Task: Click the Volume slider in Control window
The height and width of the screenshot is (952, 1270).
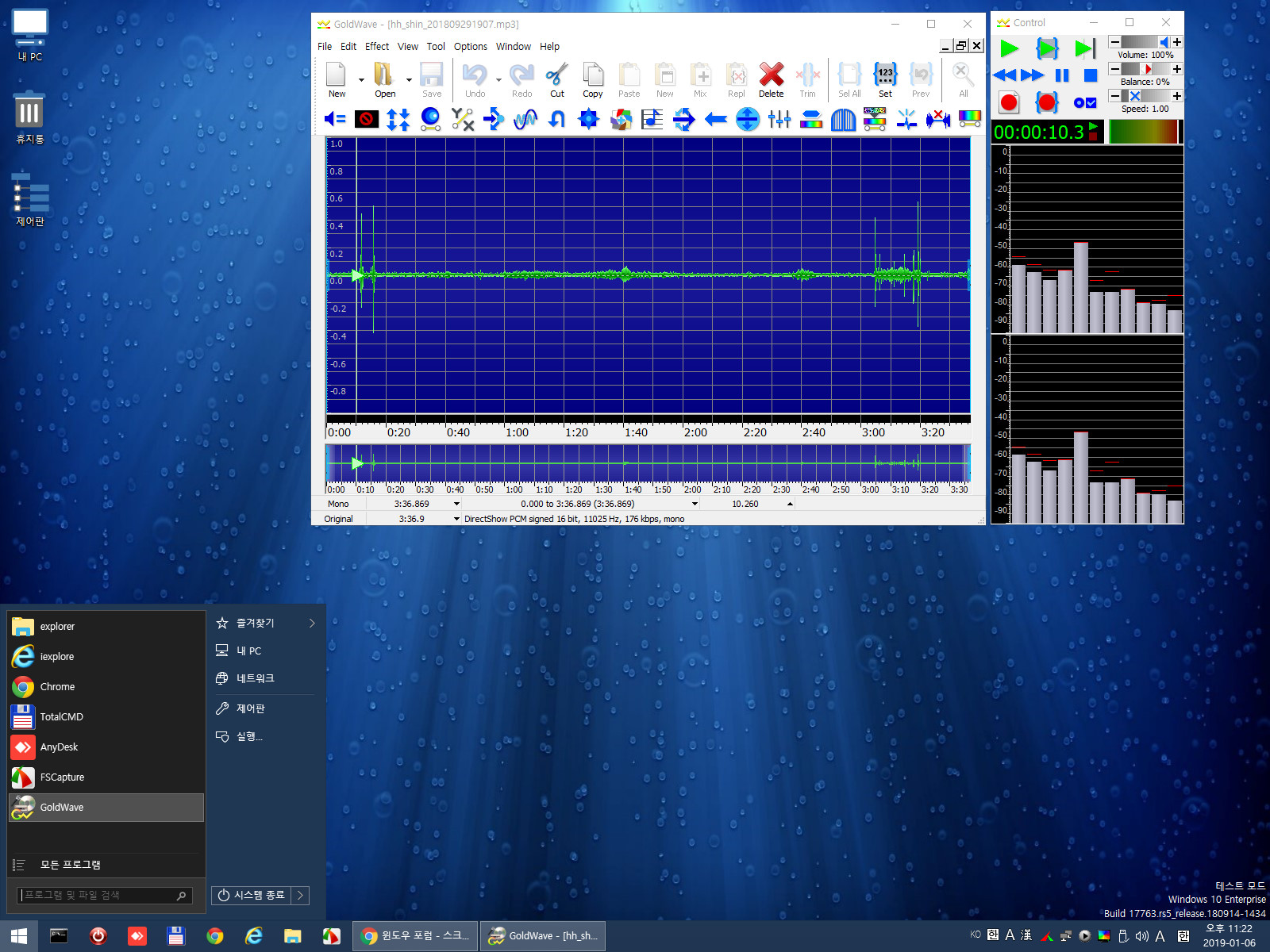Action: click(x=1145, y=42)
